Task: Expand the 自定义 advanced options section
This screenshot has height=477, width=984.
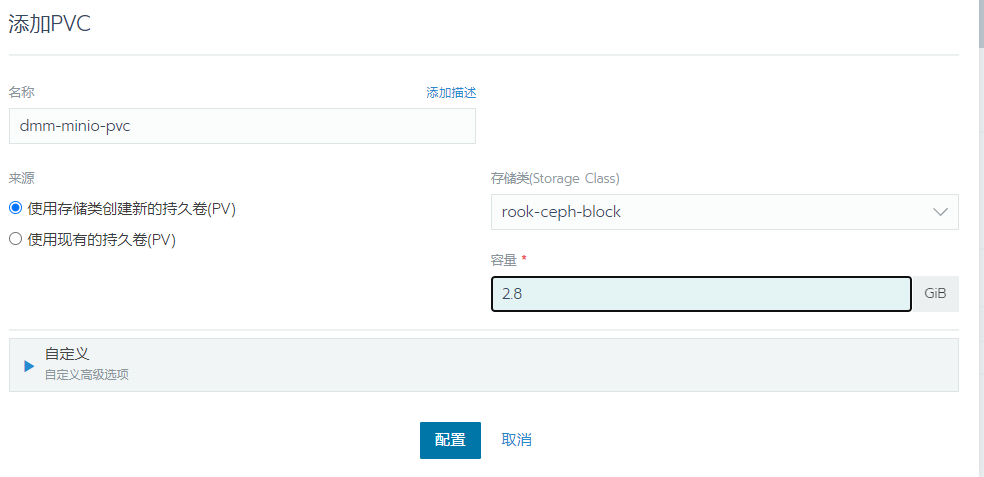Action: [484, 365]
